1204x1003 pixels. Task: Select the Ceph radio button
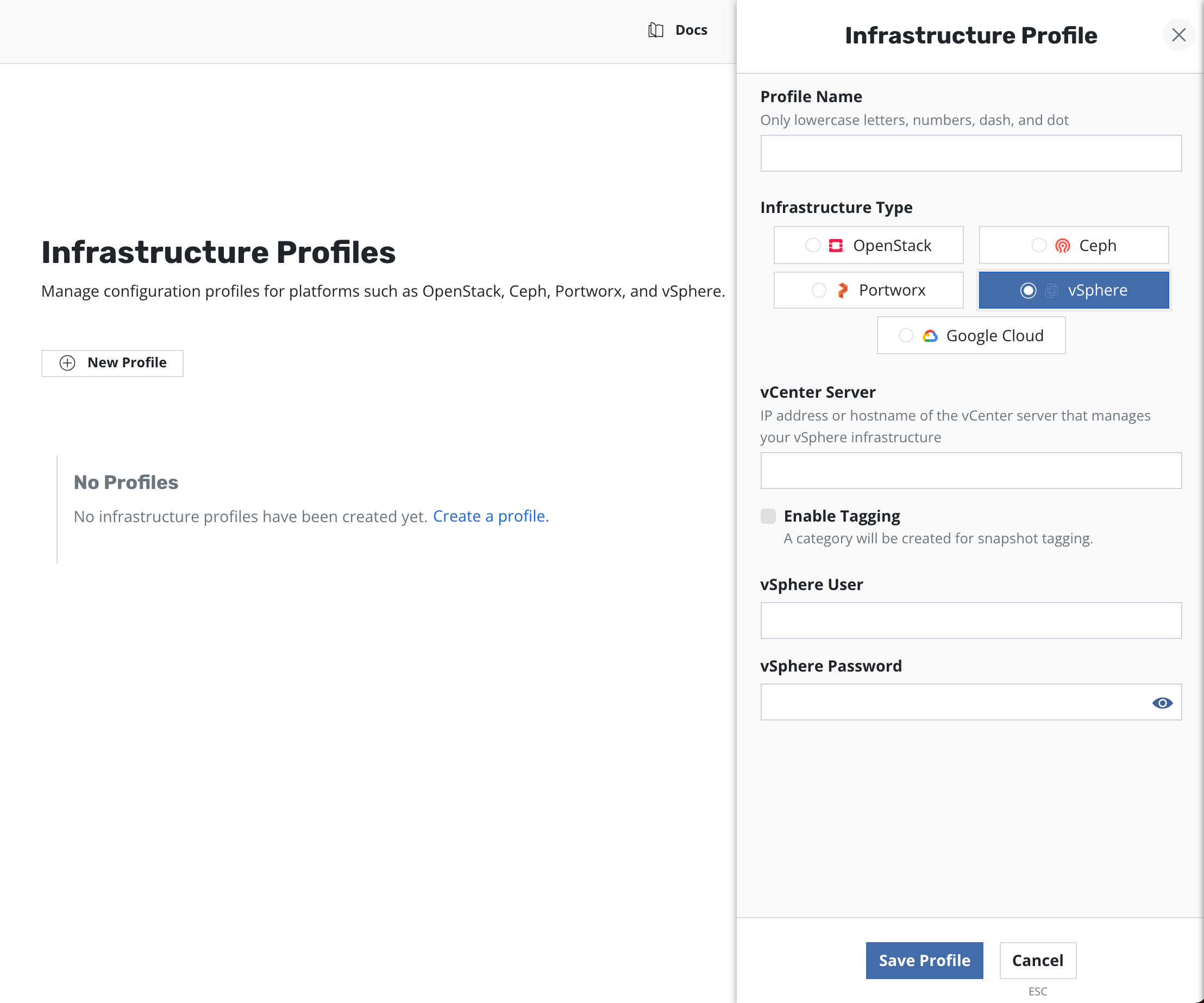point(1038,246)
